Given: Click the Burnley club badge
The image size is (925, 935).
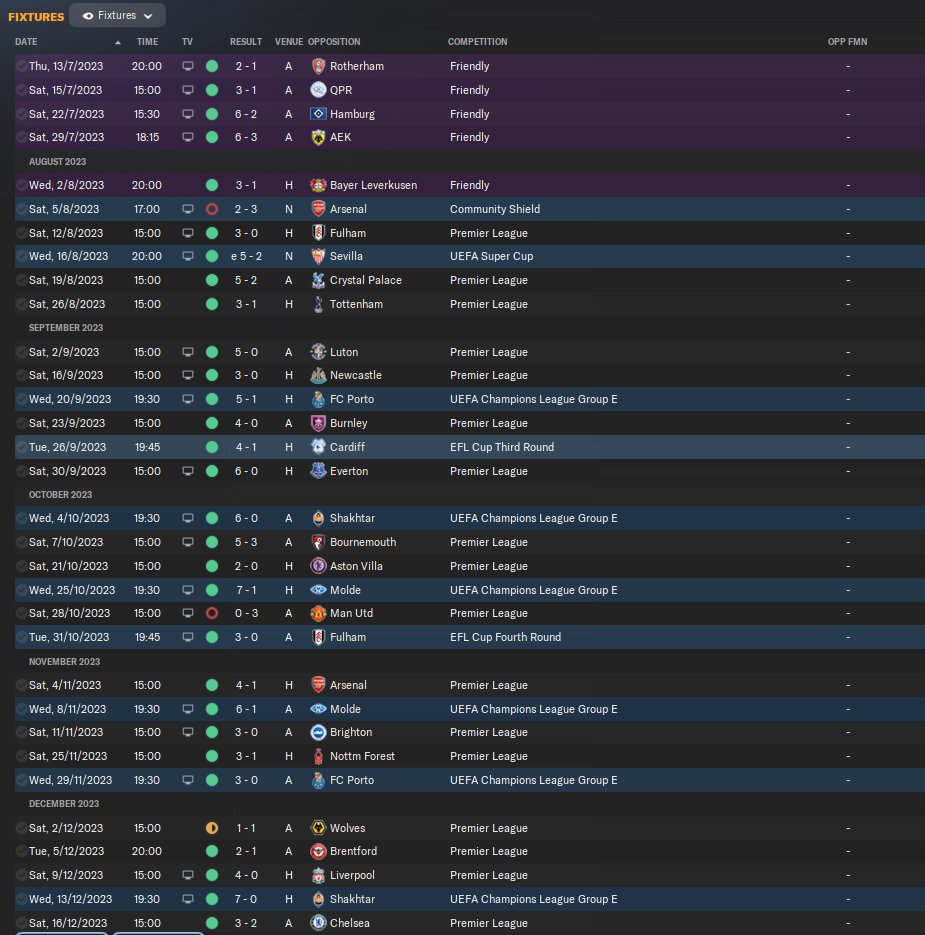Looking at the screenshot, I should tap(318, 423).
